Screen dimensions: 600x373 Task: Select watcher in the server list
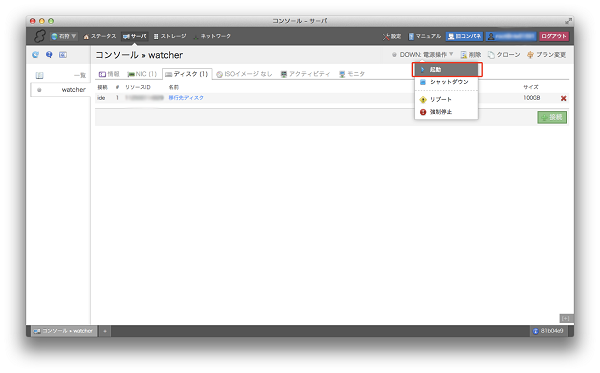click(60, 90)
